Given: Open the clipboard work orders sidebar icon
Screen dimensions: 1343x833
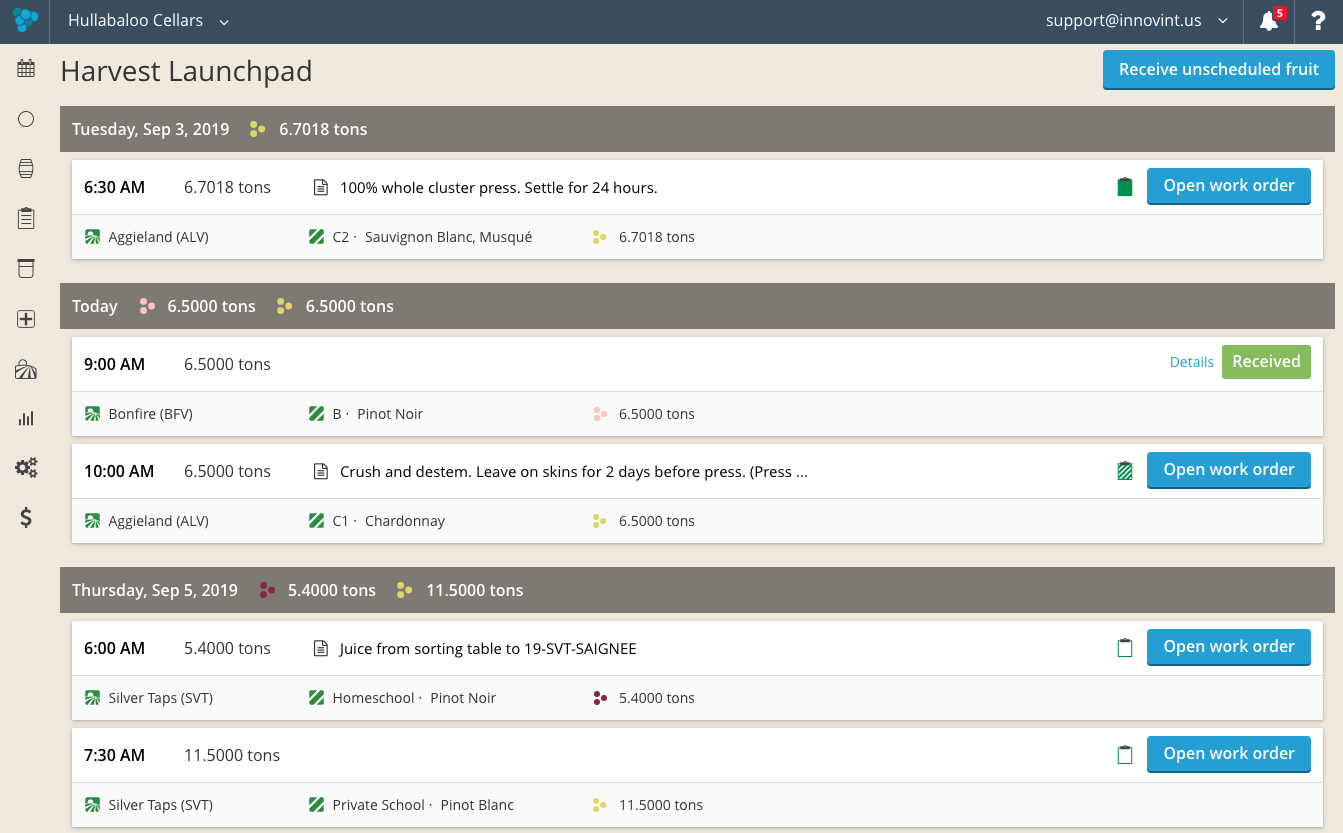Looking at the screenshot, I should coord(26,218).
